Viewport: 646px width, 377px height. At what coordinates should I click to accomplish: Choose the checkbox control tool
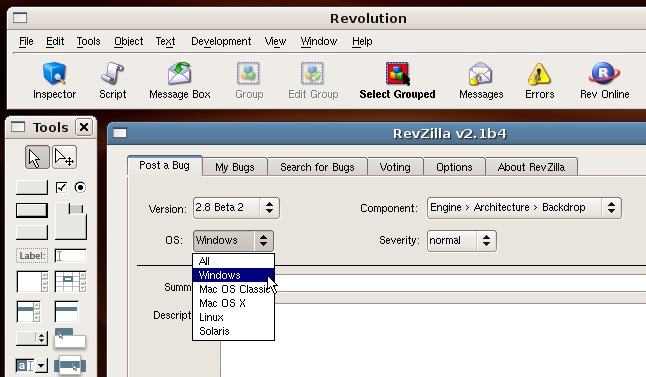[x=61, y=187]
